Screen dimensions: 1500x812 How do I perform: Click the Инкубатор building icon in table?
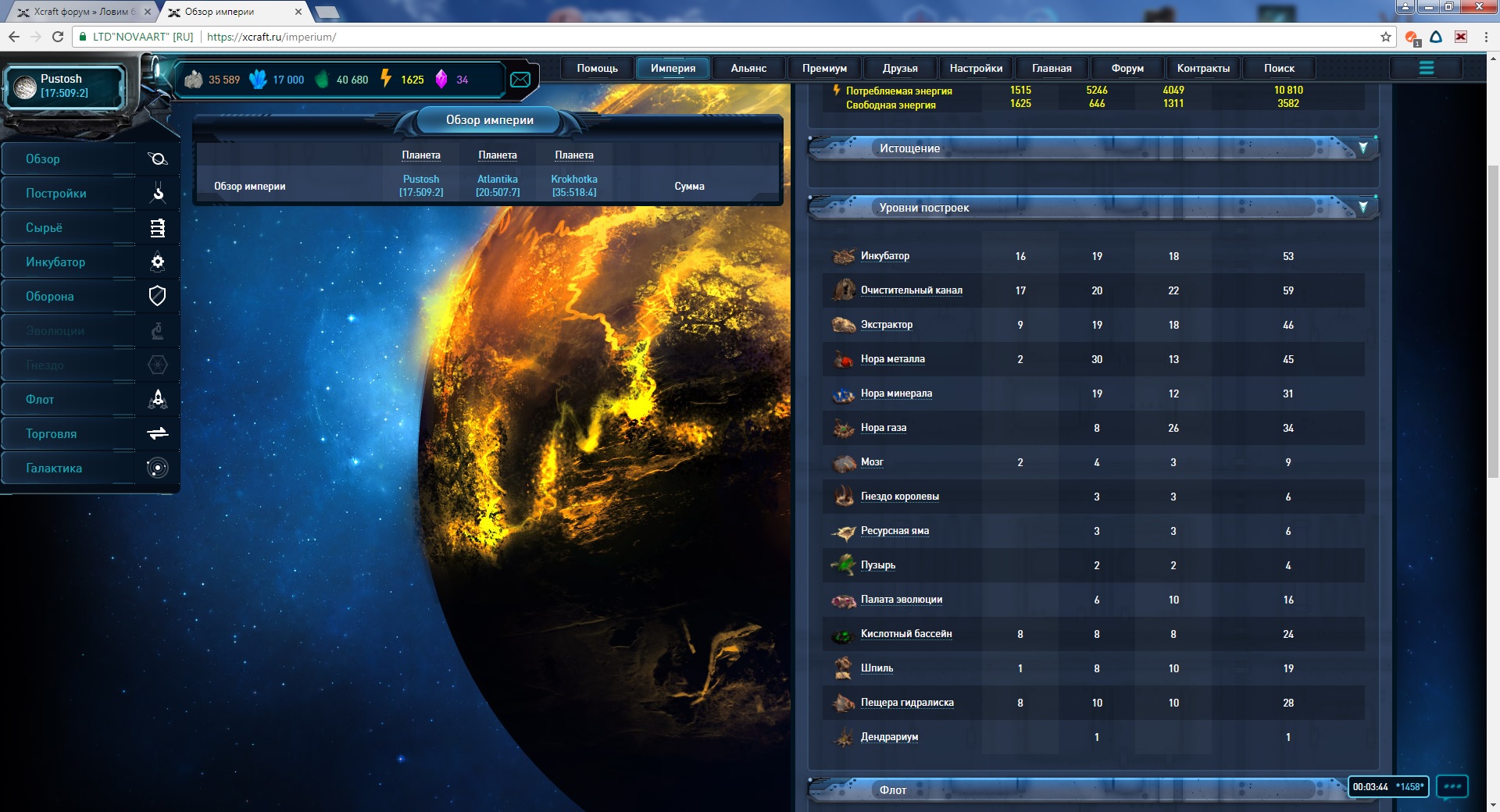point(844,256)
